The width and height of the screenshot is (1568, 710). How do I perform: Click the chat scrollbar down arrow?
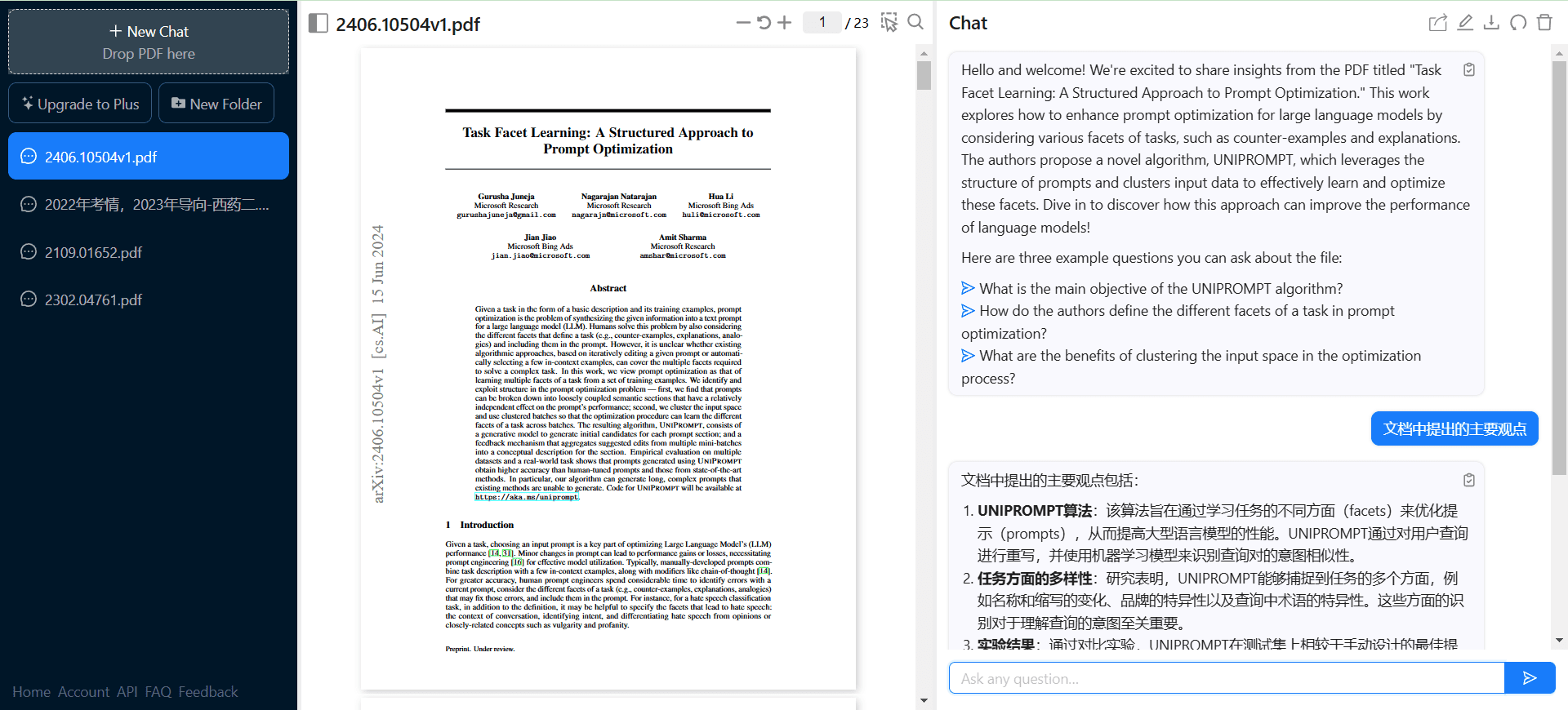coord(1559,641)
